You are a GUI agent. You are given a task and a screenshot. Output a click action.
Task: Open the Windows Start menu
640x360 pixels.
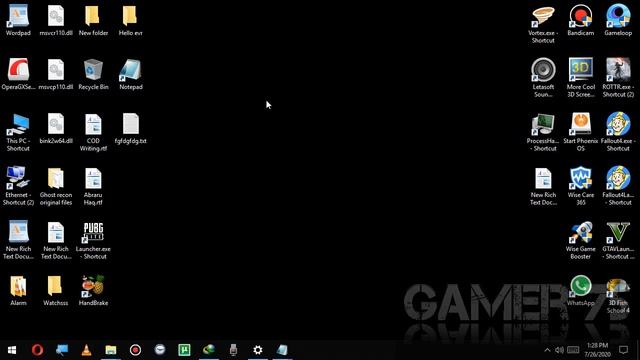pos(12,350)
